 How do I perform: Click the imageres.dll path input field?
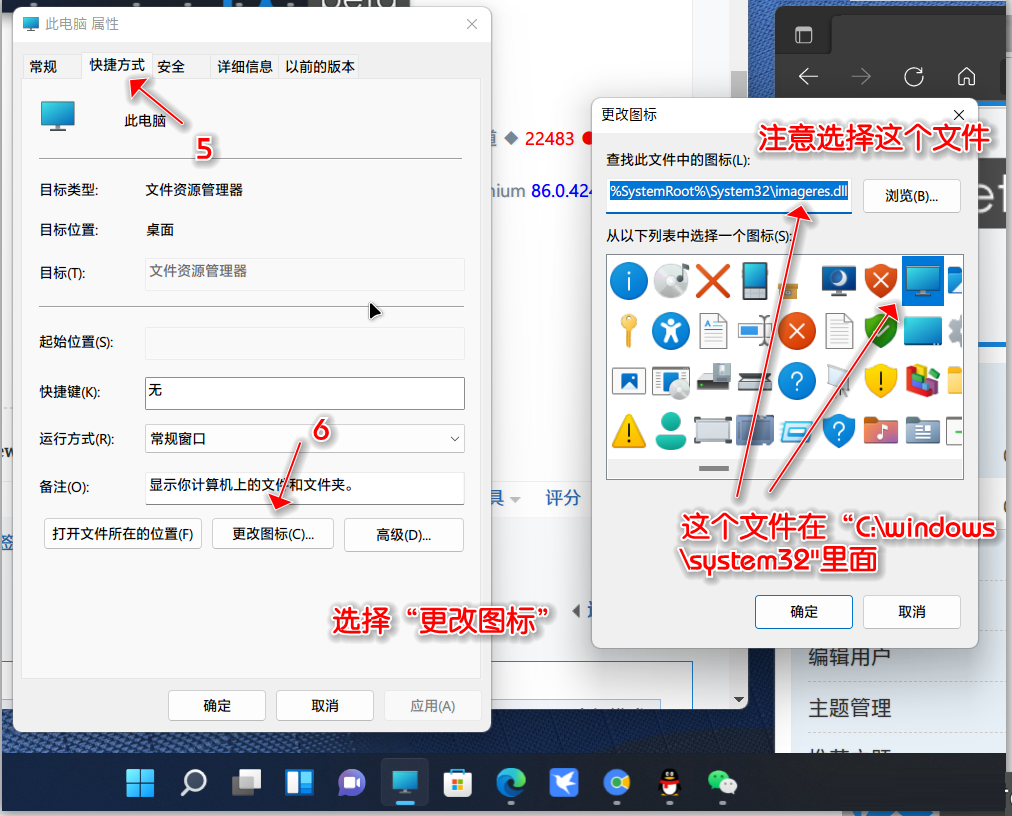coord(728,196)
